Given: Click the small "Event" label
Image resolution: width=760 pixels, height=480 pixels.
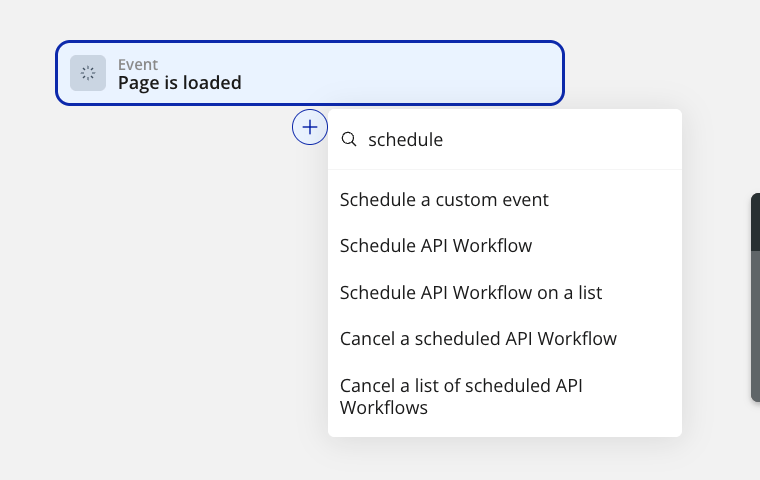Looking at the screenshot, I should click(138, 65).
